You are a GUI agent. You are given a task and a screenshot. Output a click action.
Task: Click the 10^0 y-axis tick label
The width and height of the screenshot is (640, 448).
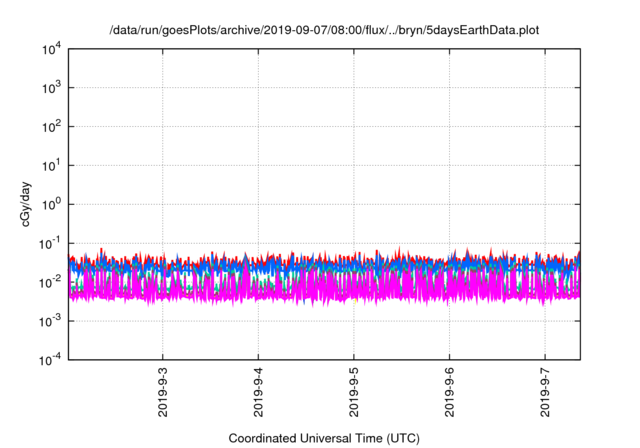[52, 204]
